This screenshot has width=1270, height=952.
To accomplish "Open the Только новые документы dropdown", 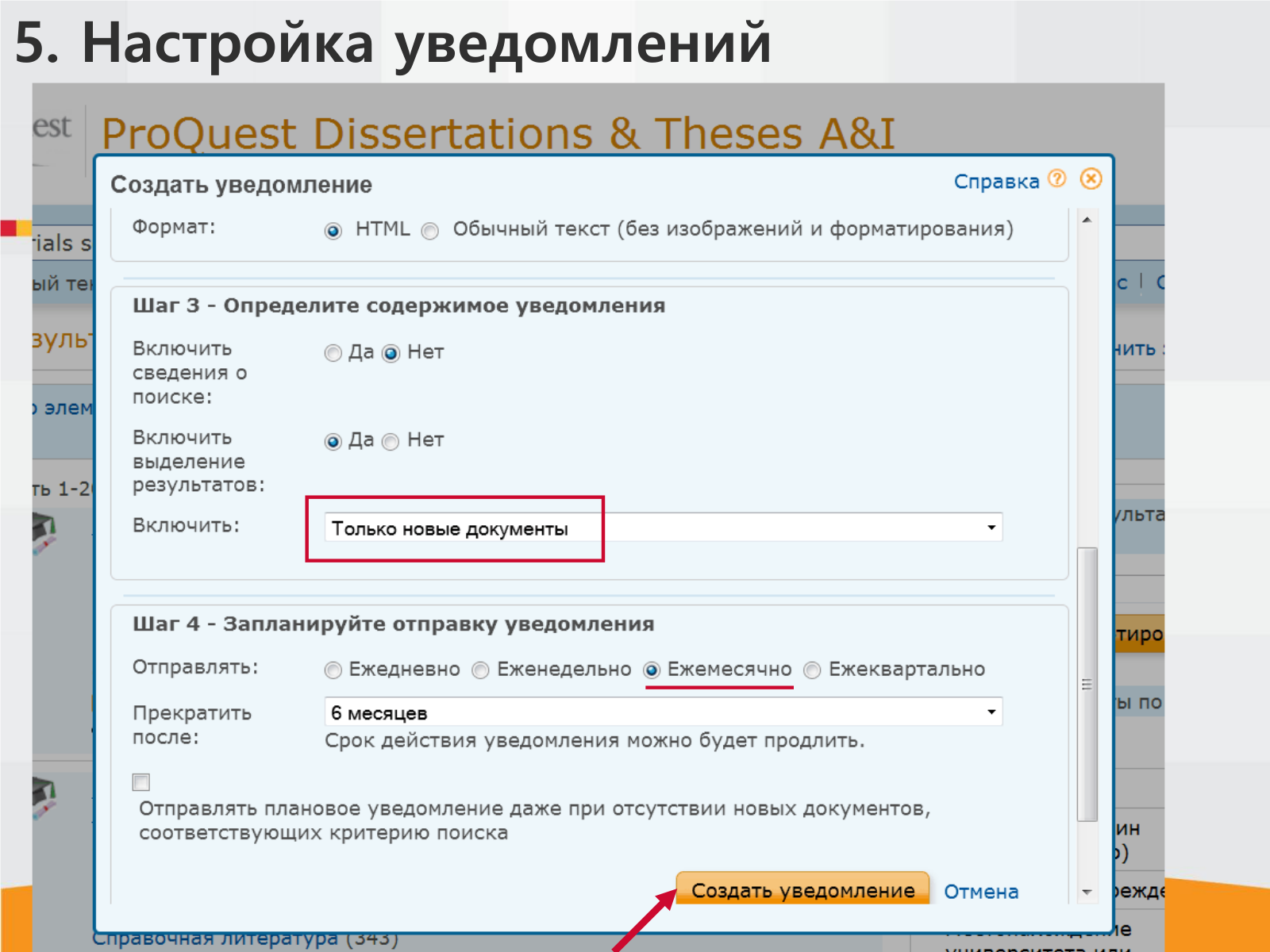I will 663,528.
